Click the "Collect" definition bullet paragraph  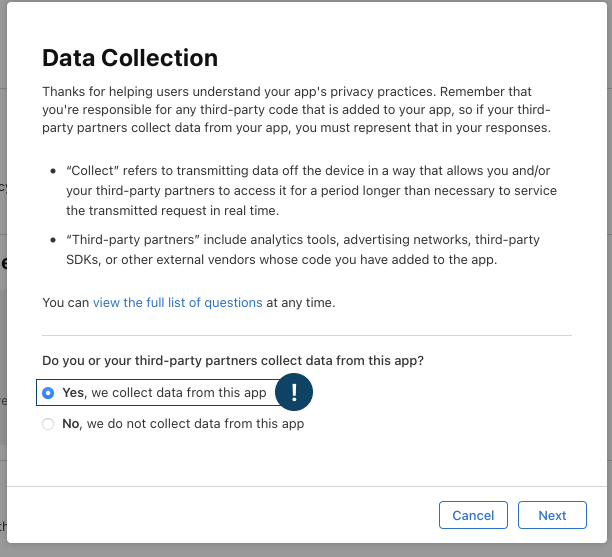(x=311, y=190)
